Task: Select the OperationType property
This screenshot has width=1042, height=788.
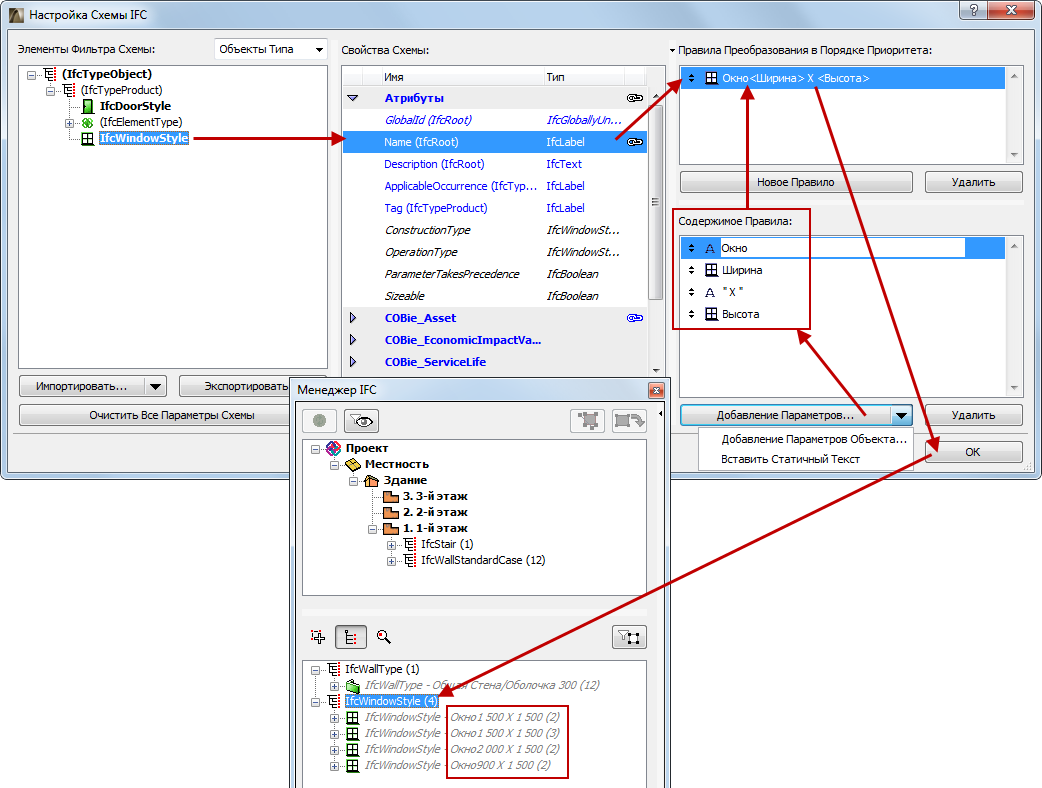Action: click(x=495, y=252)
